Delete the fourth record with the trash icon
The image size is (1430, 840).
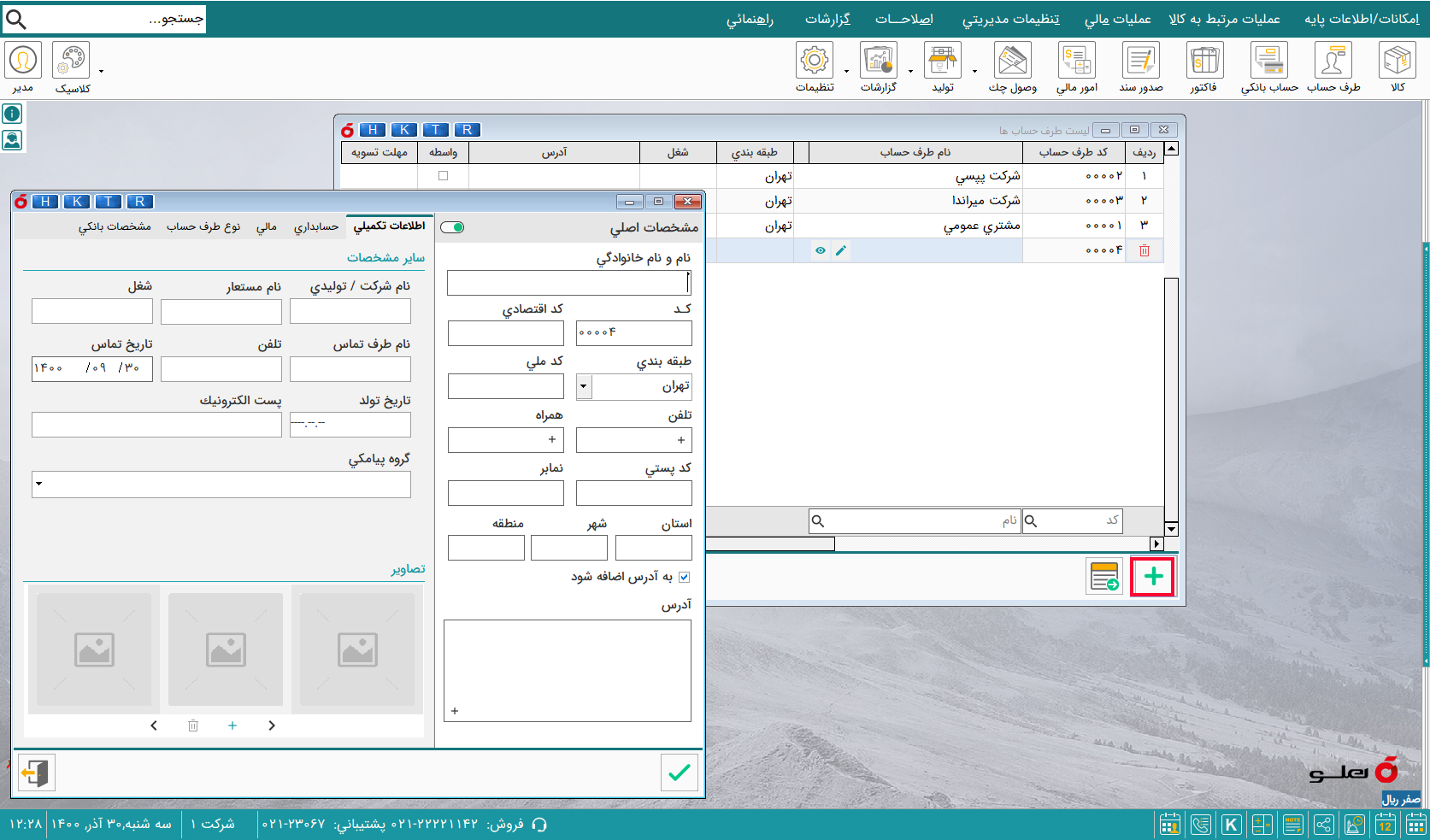1145,250
